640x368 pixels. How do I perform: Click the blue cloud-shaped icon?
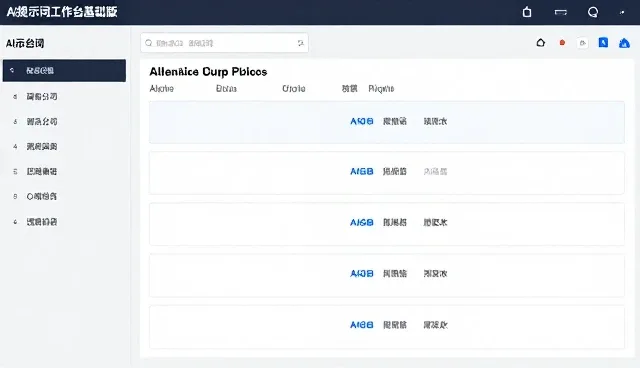click(x=624, y=43)
